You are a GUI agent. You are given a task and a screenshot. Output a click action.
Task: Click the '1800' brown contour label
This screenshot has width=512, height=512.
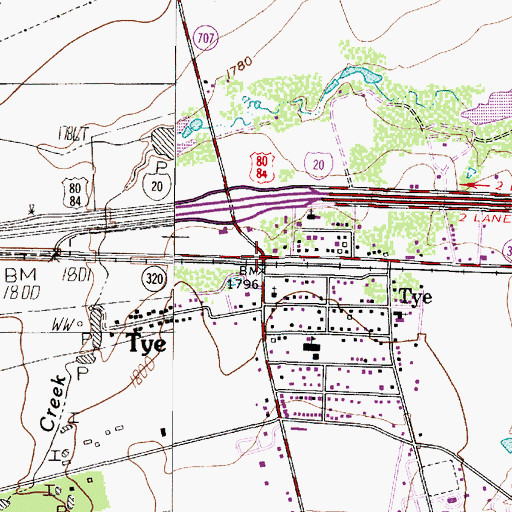click(143, 372)
